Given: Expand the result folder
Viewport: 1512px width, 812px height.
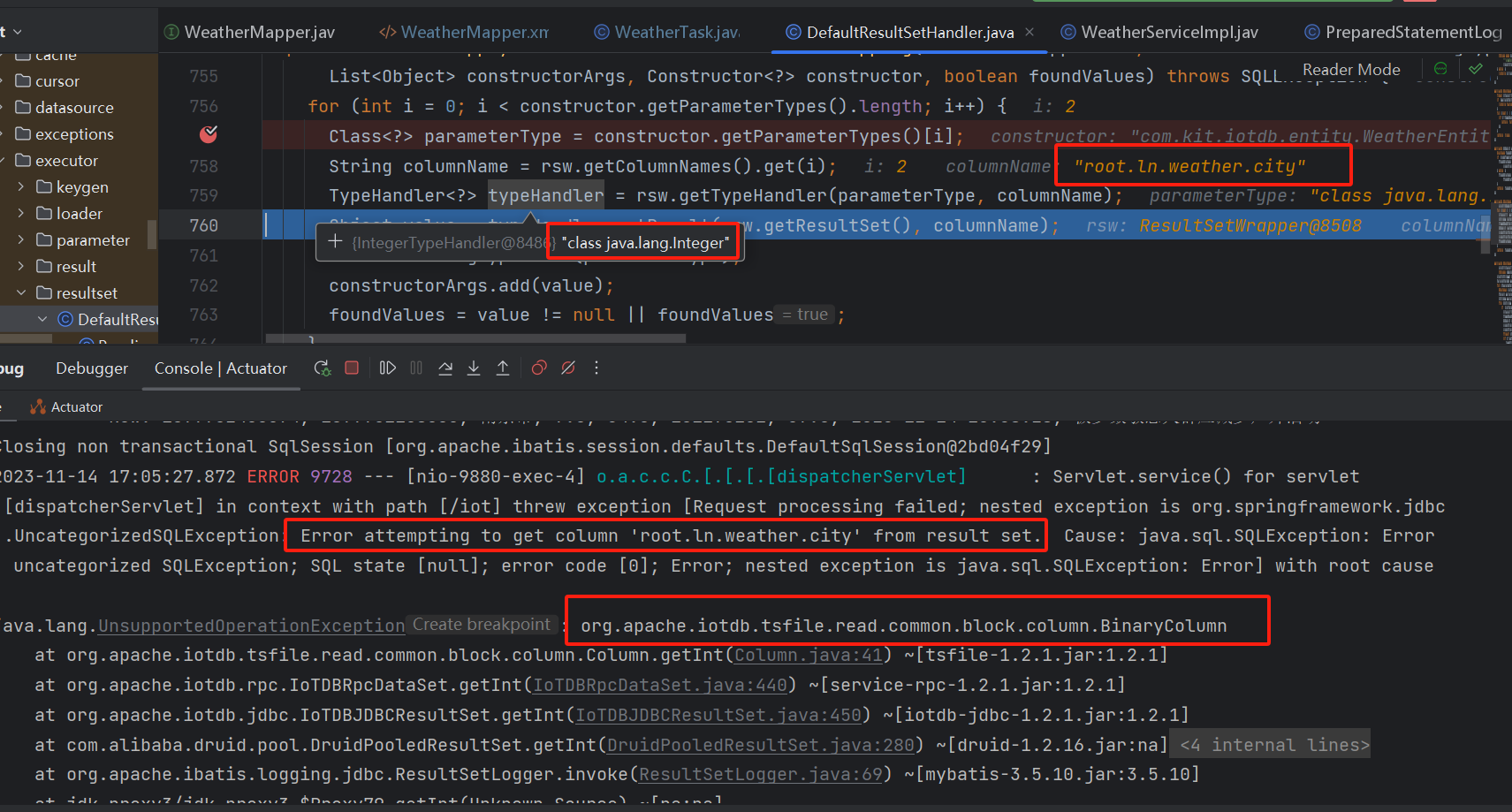Looking at the screenshot, I should coord(21,266).
